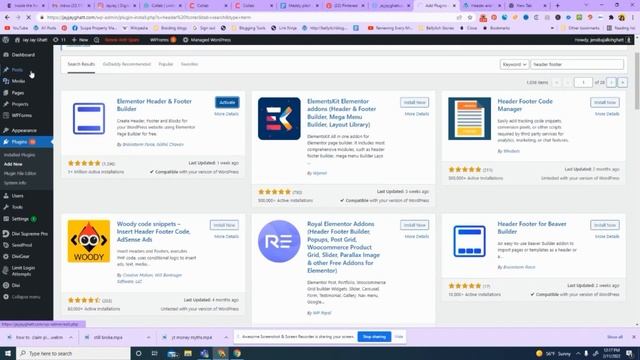640x360 pixels.
Task: Open Managed WordPress admin bar item
Action: click(x=207, y=40)
